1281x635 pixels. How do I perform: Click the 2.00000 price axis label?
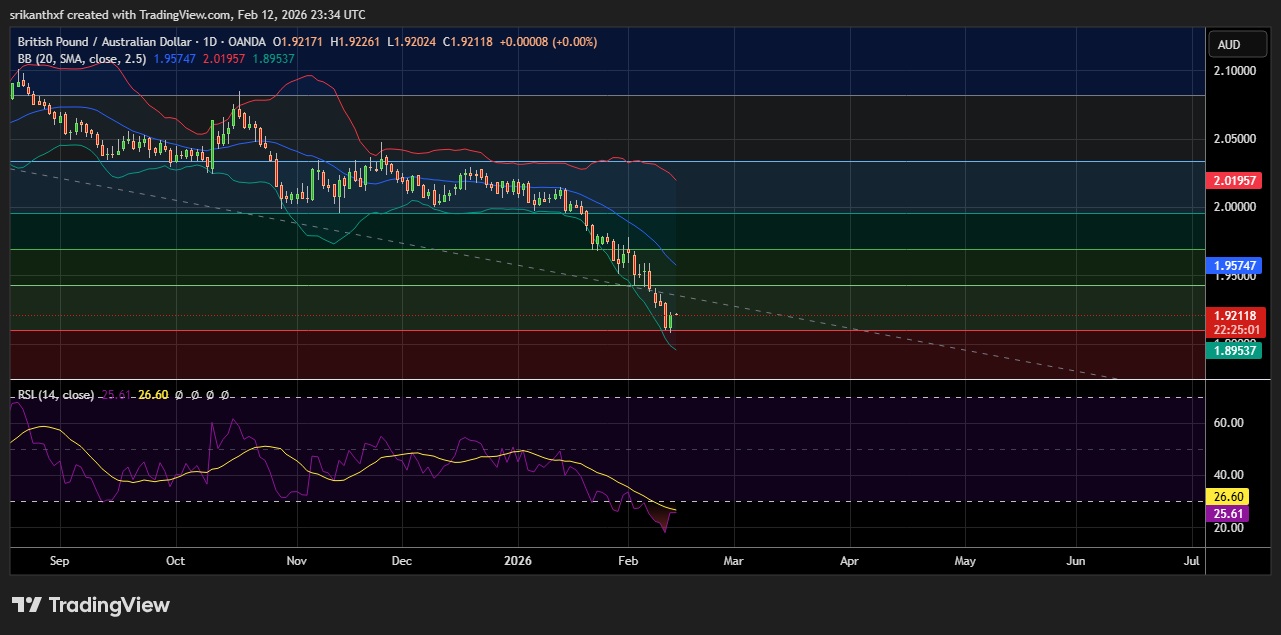(1237, 206)
